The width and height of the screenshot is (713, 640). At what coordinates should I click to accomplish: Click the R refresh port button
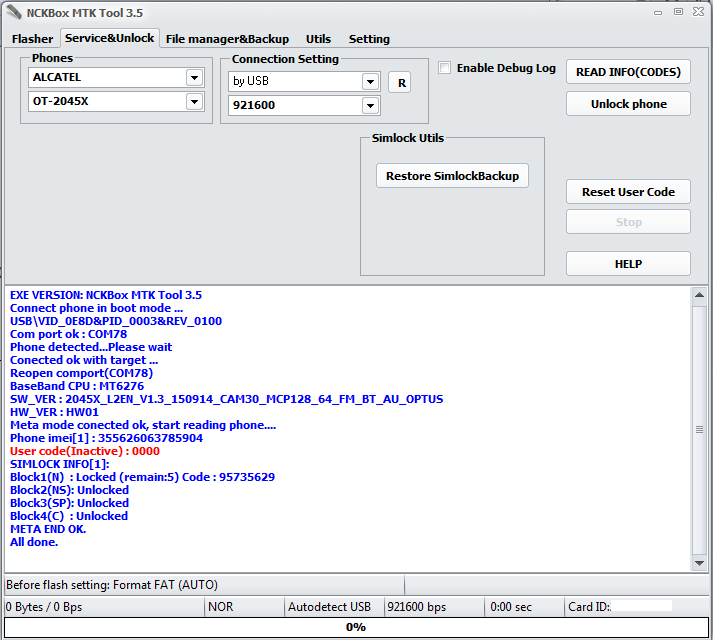399,83
